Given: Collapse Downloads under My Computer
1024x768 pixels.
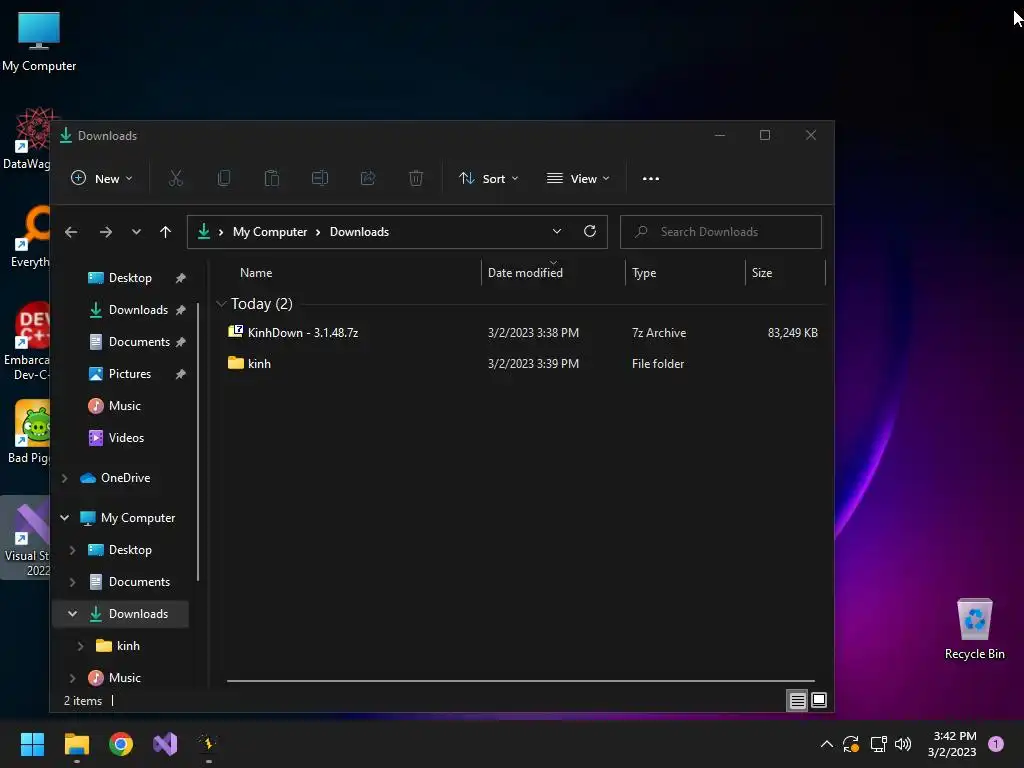Looking at the screenshot, I should tap(72, 614).
